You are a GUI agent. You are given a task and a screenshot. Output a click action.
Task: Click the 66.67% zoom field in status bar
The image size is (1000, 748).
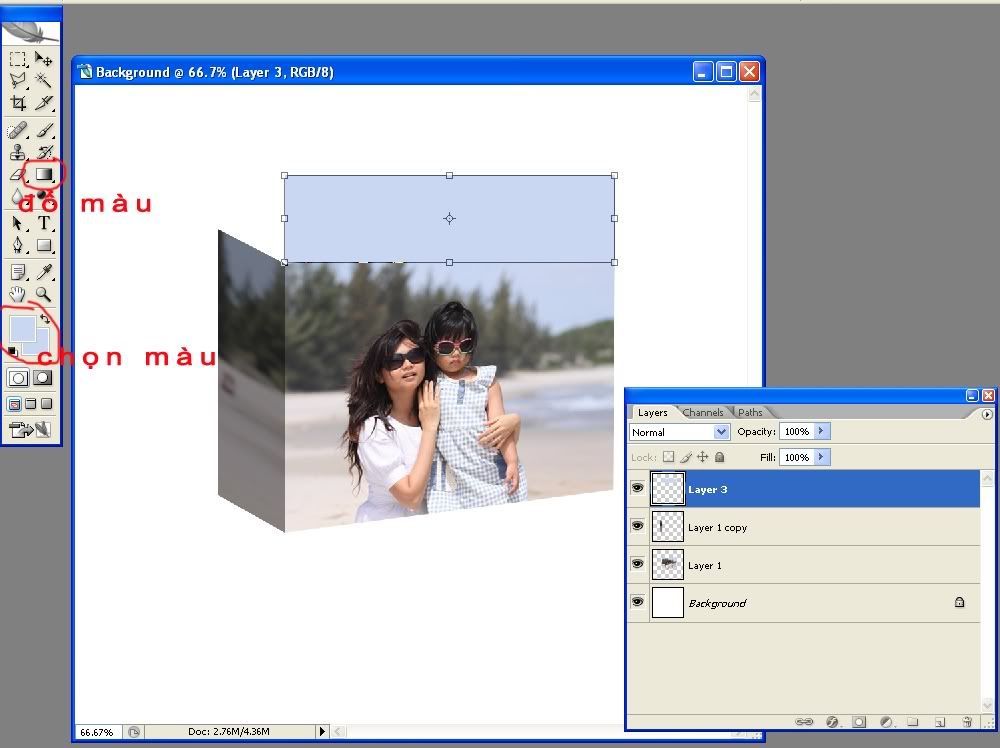click(x=97, y=732)
